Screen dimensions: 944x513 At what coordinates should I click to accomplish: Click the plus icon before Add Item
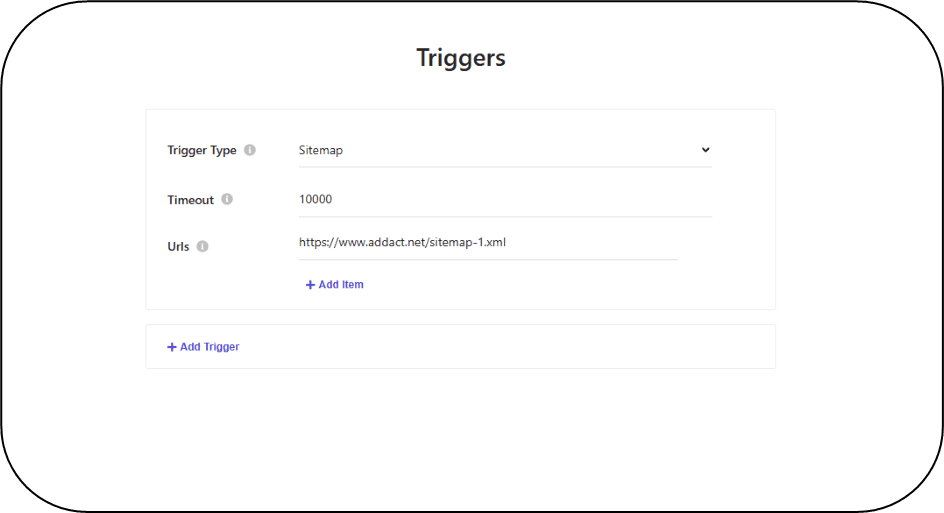click(x=310, y=285)
